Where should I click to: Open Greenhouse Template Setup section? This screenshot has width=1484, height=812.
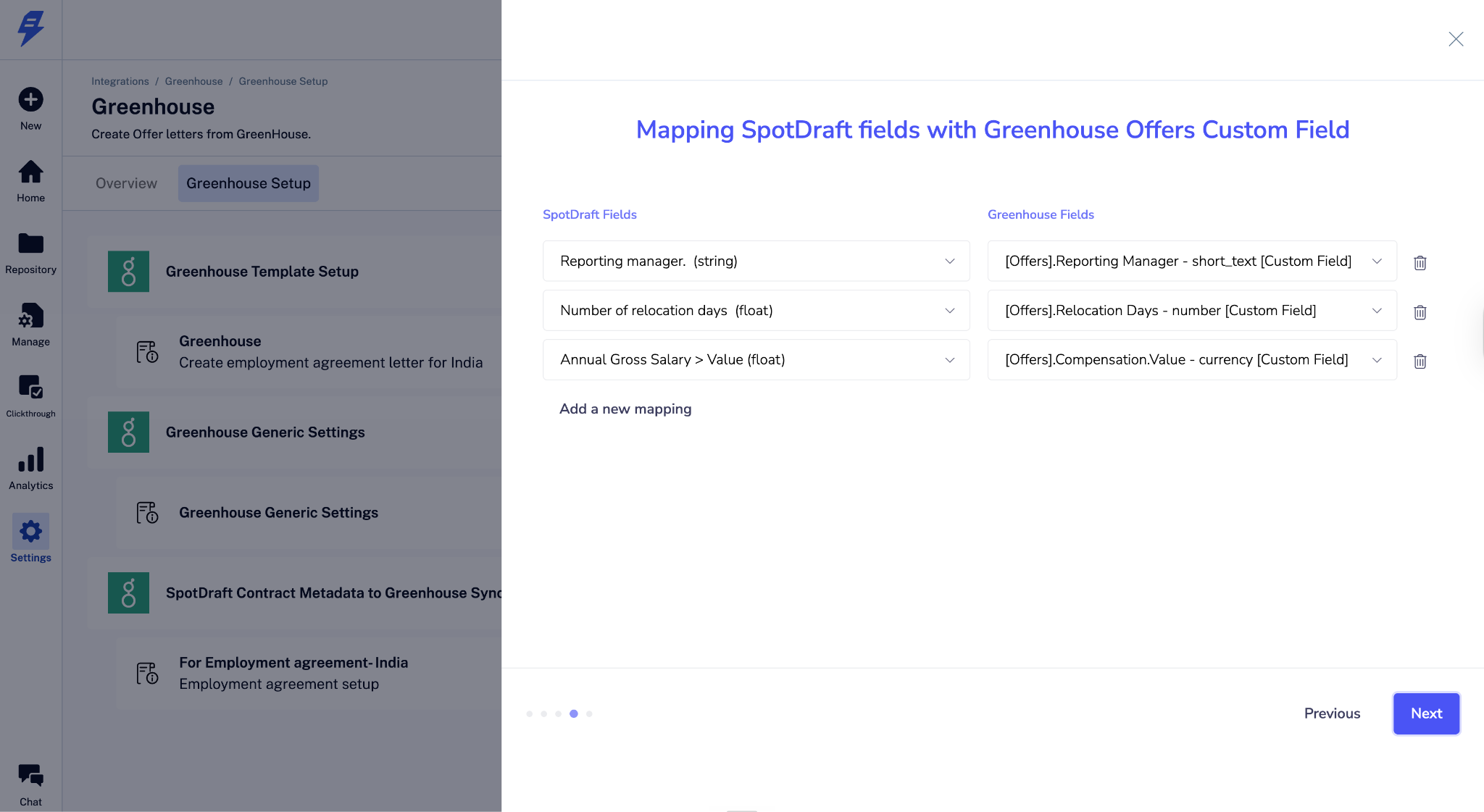pos(294,272)
